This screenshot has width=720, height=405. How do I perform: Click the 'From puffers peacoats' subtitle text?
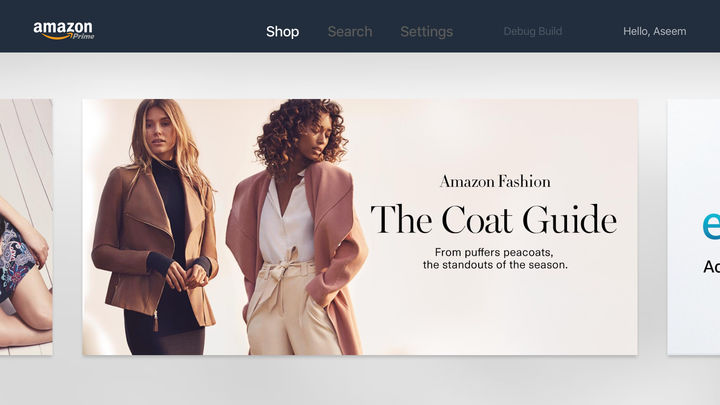494,252
